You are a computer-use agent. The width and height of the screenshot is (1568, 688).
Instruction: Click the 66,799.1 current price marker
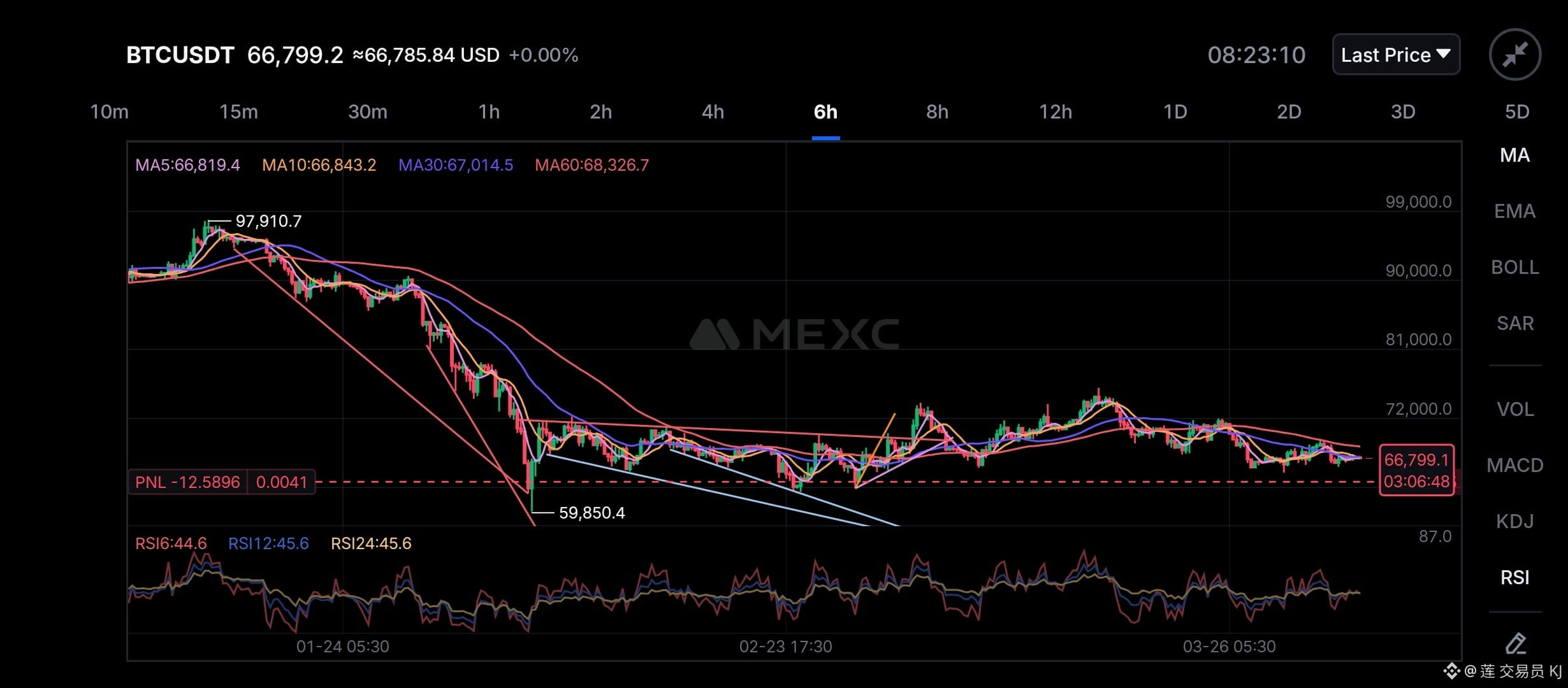point(1416,460)
